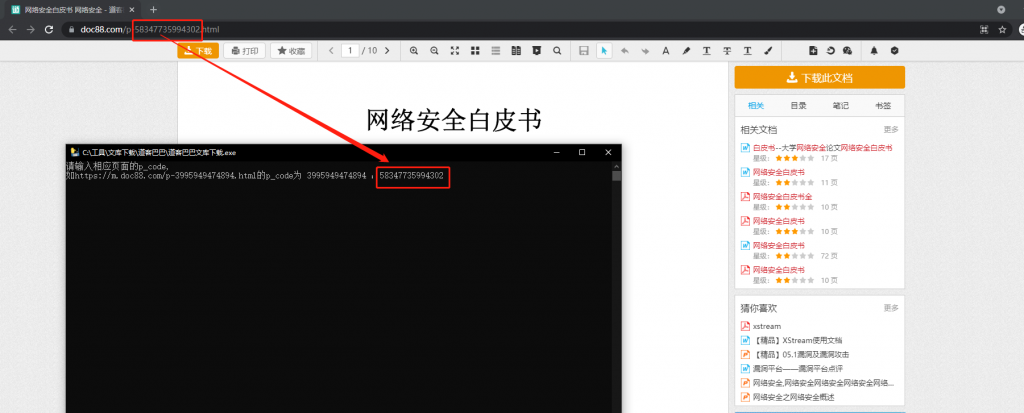Toggle fullscreen view of the document
This screenshot has width=1024, height=413.
click(455, 51)
